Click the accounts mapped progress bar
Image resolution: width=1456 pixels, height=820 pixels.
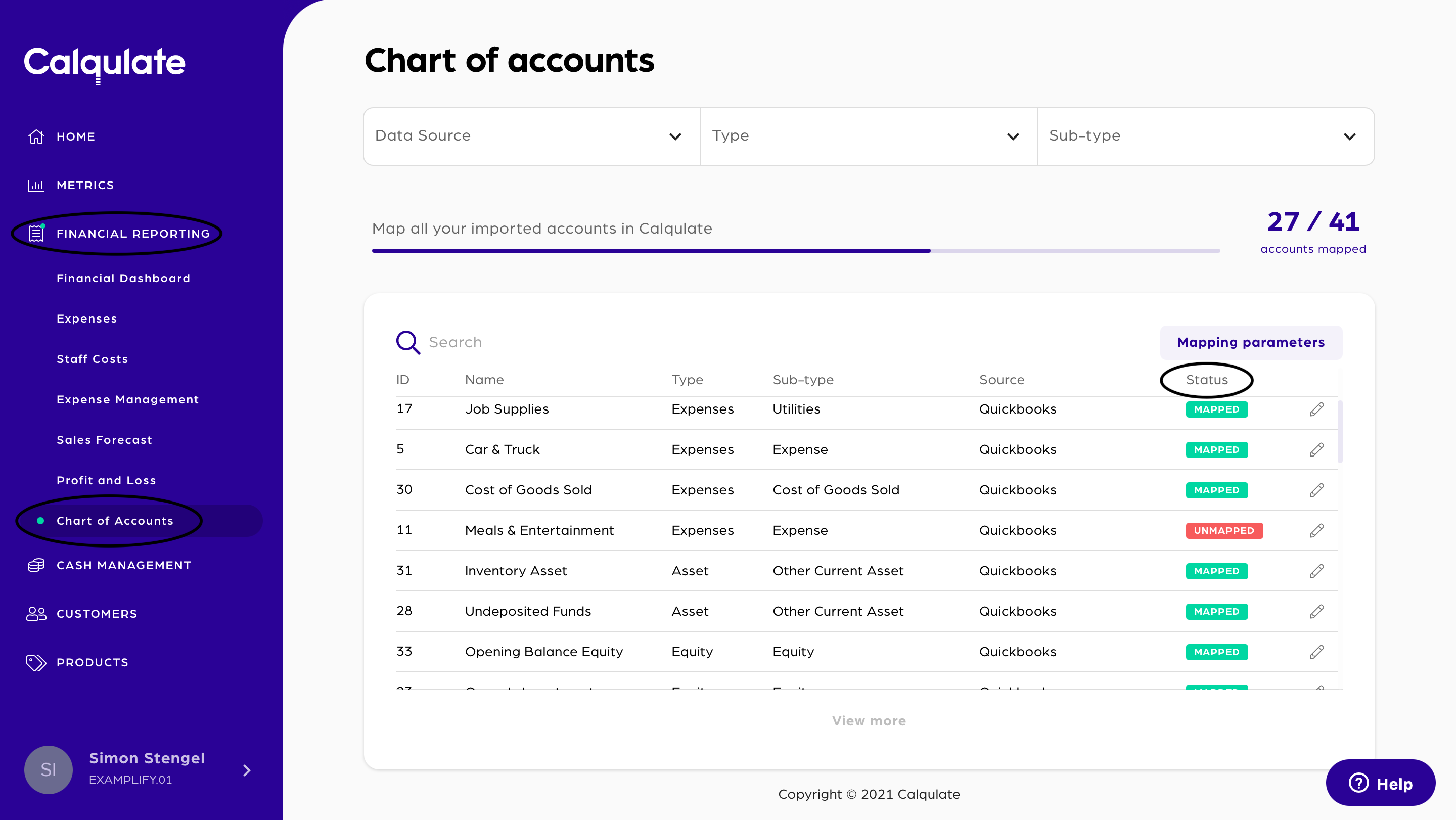795,250
